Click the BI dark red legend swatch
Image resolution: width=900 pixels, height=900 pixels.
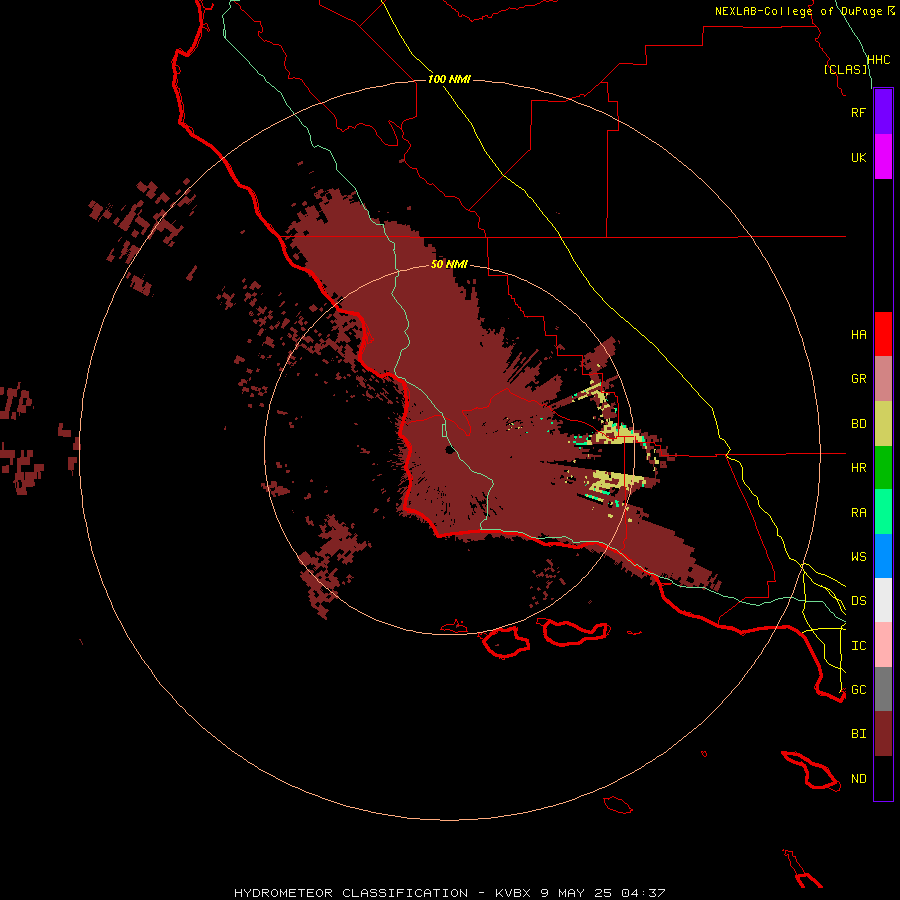[x=883, y=734]
